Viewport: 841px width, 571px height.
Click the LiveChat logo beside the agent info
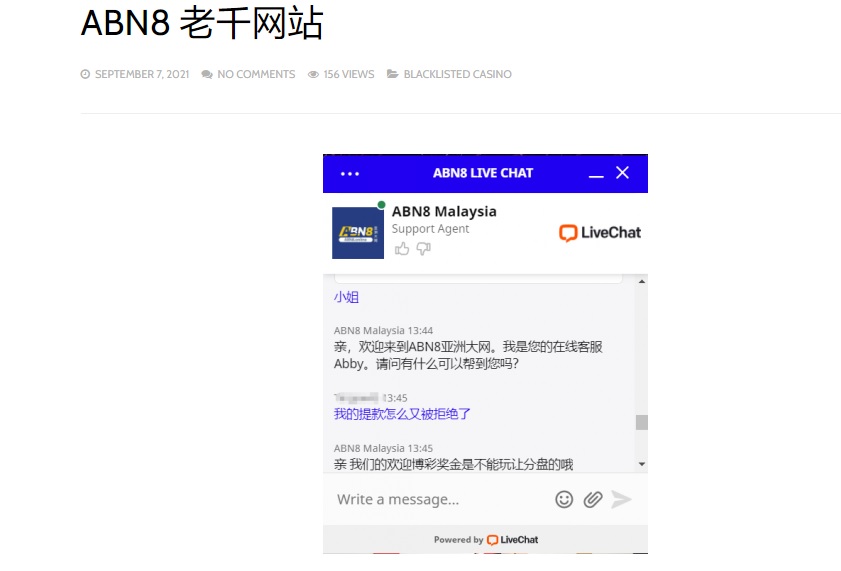[x=600, y=233]
